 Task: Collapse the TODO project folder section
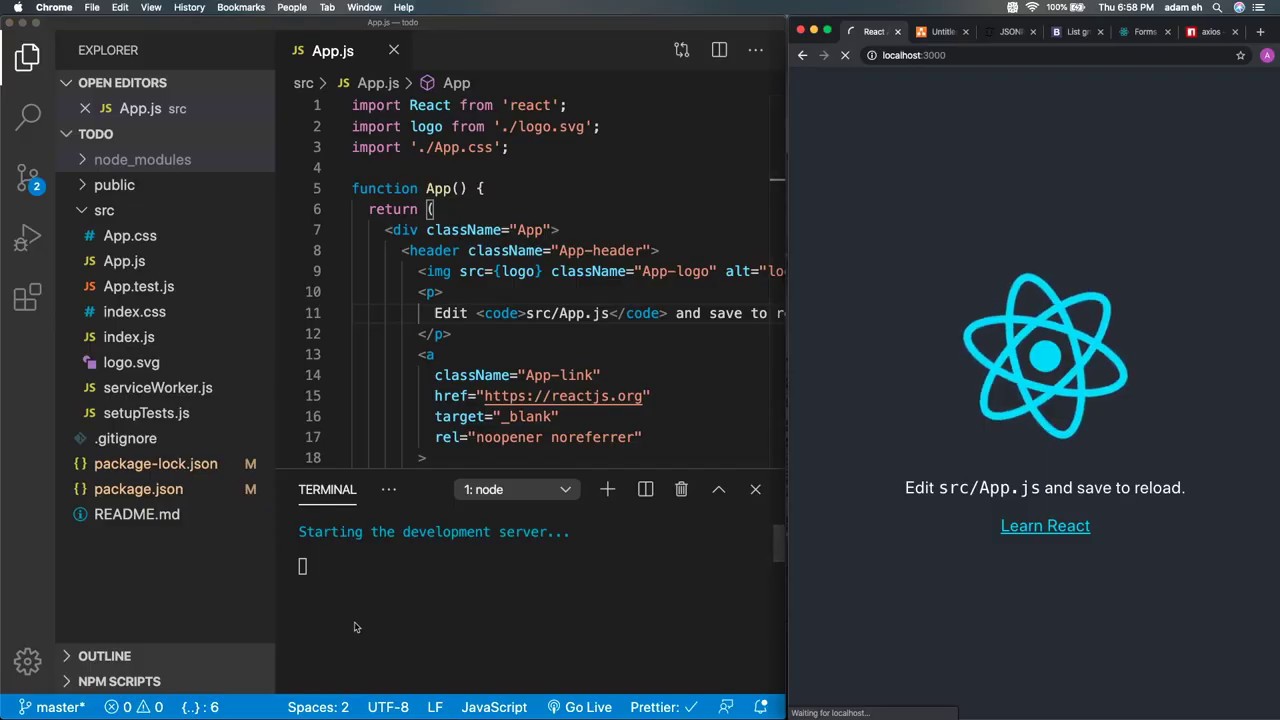click(x=165, y=134)
